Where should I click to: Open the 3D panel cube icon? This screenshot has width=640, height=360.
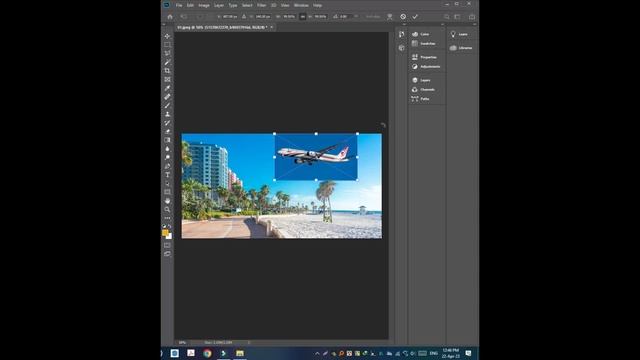(402, 48)
